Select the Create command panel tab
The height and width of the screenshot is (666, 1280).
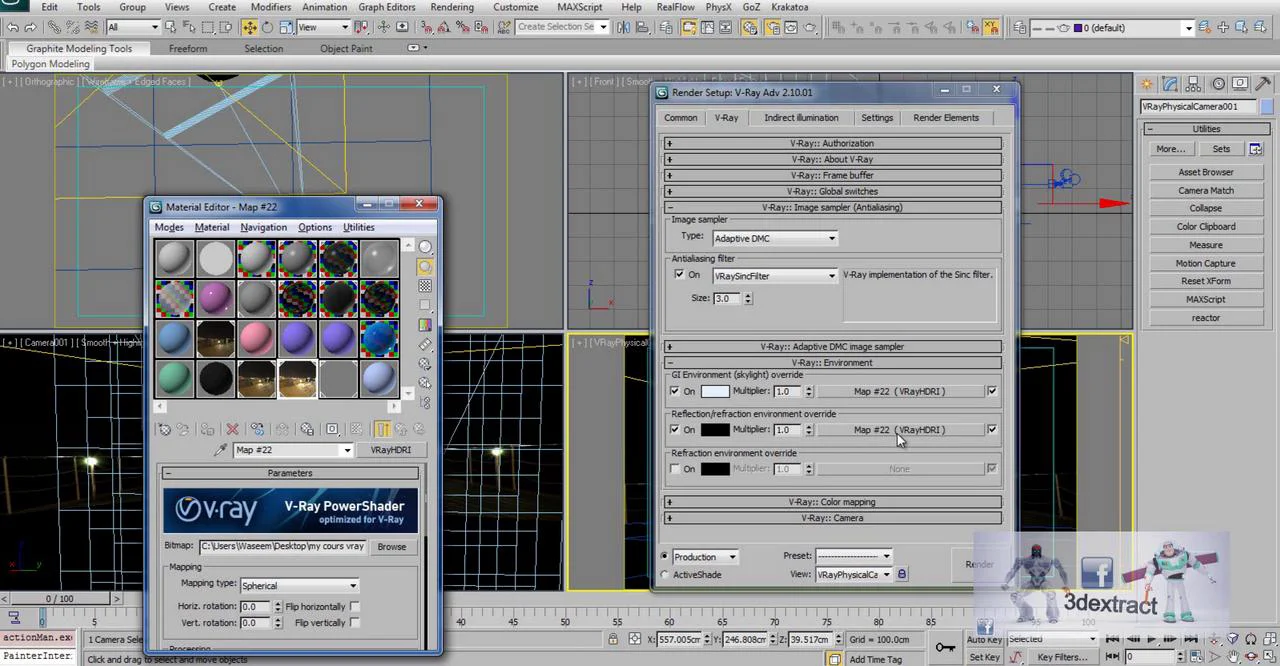tap(1147, 84)
